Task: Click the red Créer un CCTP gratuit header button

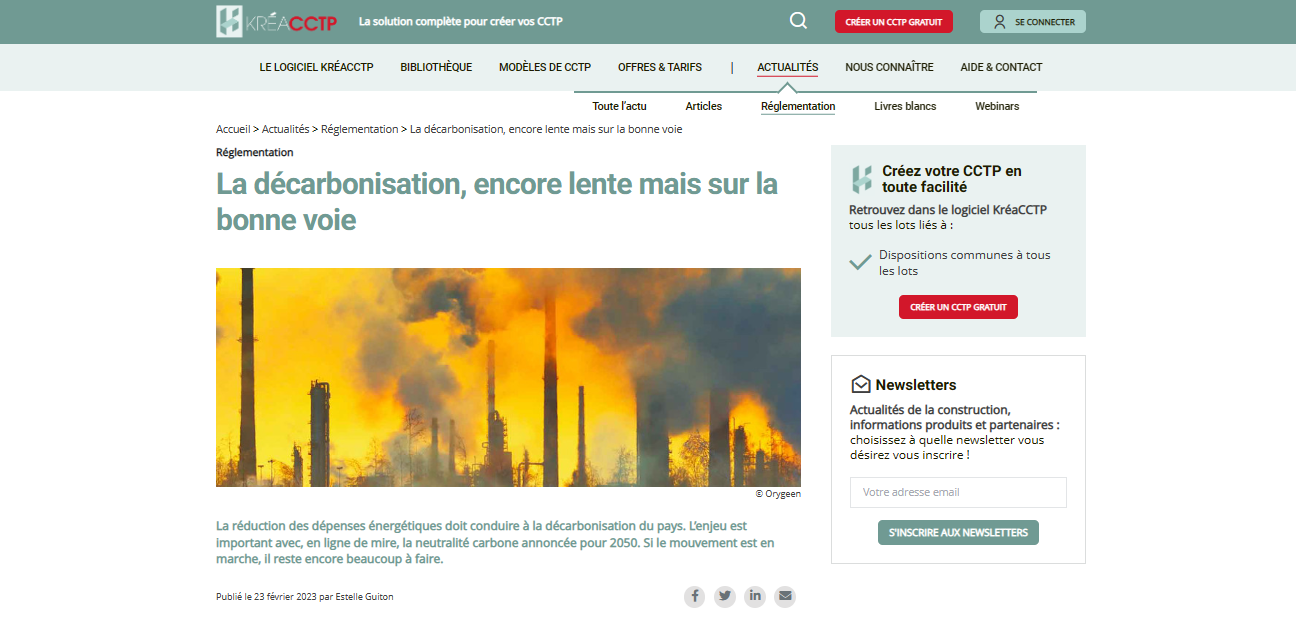Action: (x=894, y=22)
